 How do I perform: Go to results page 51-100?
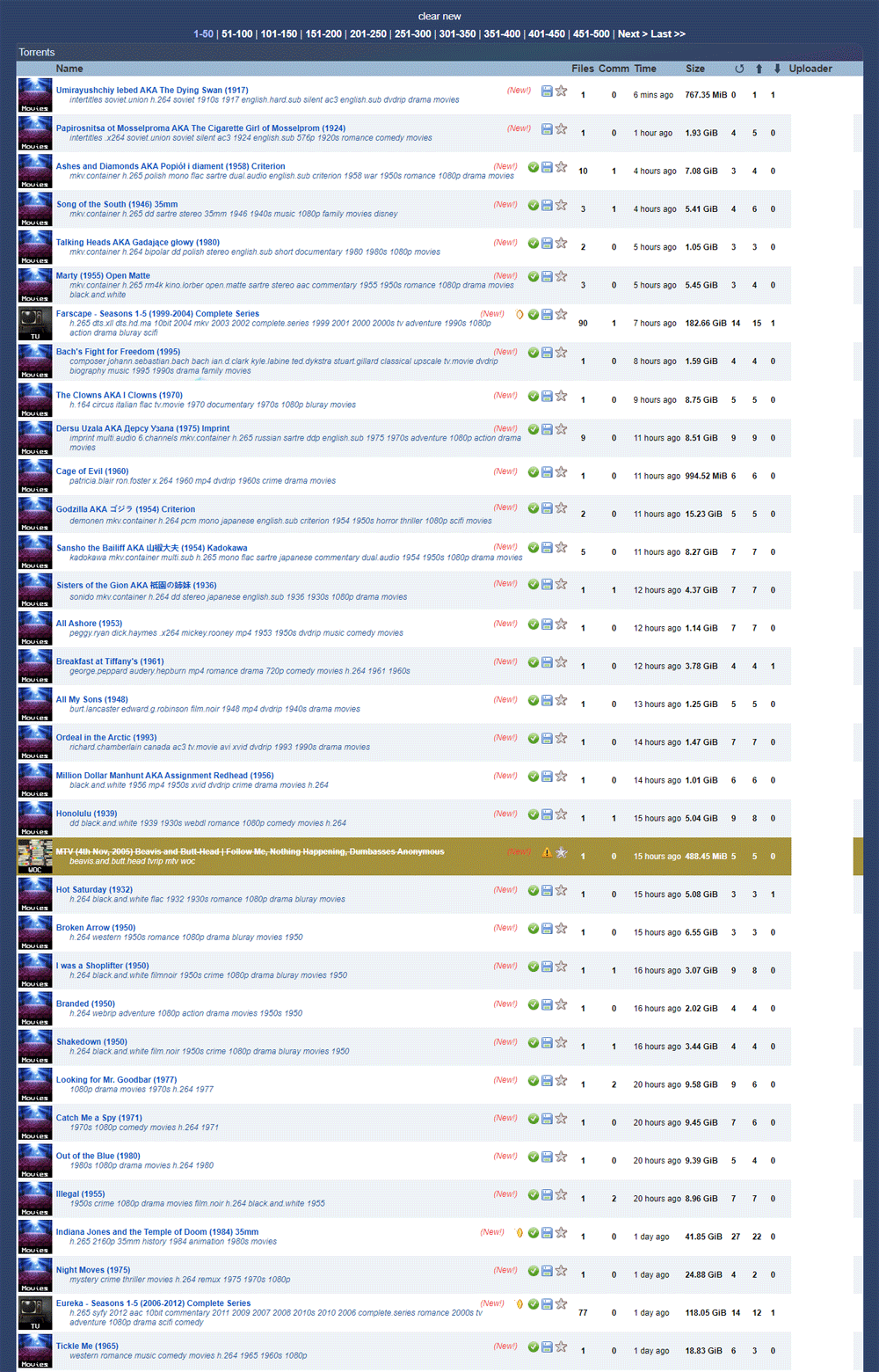pos(236,34)
